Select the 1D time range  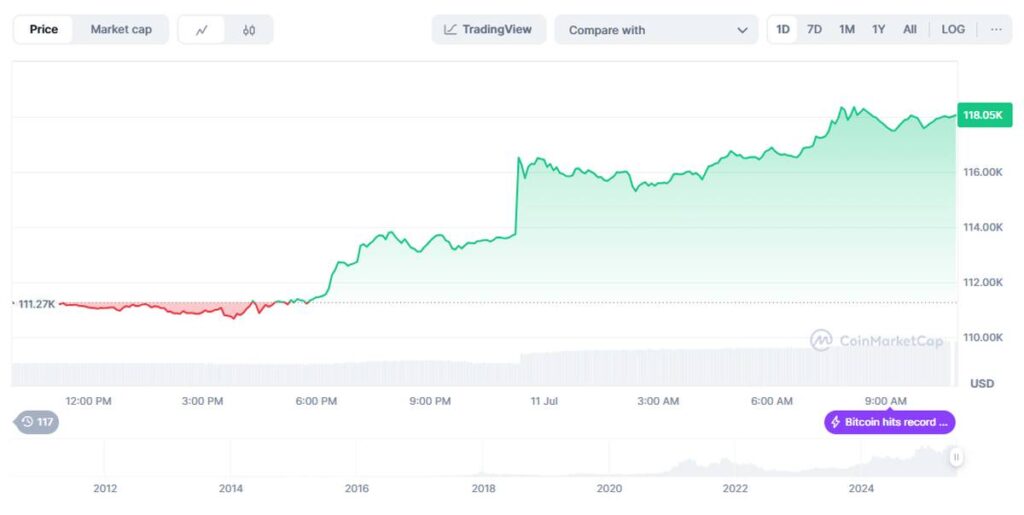[782, 29]
